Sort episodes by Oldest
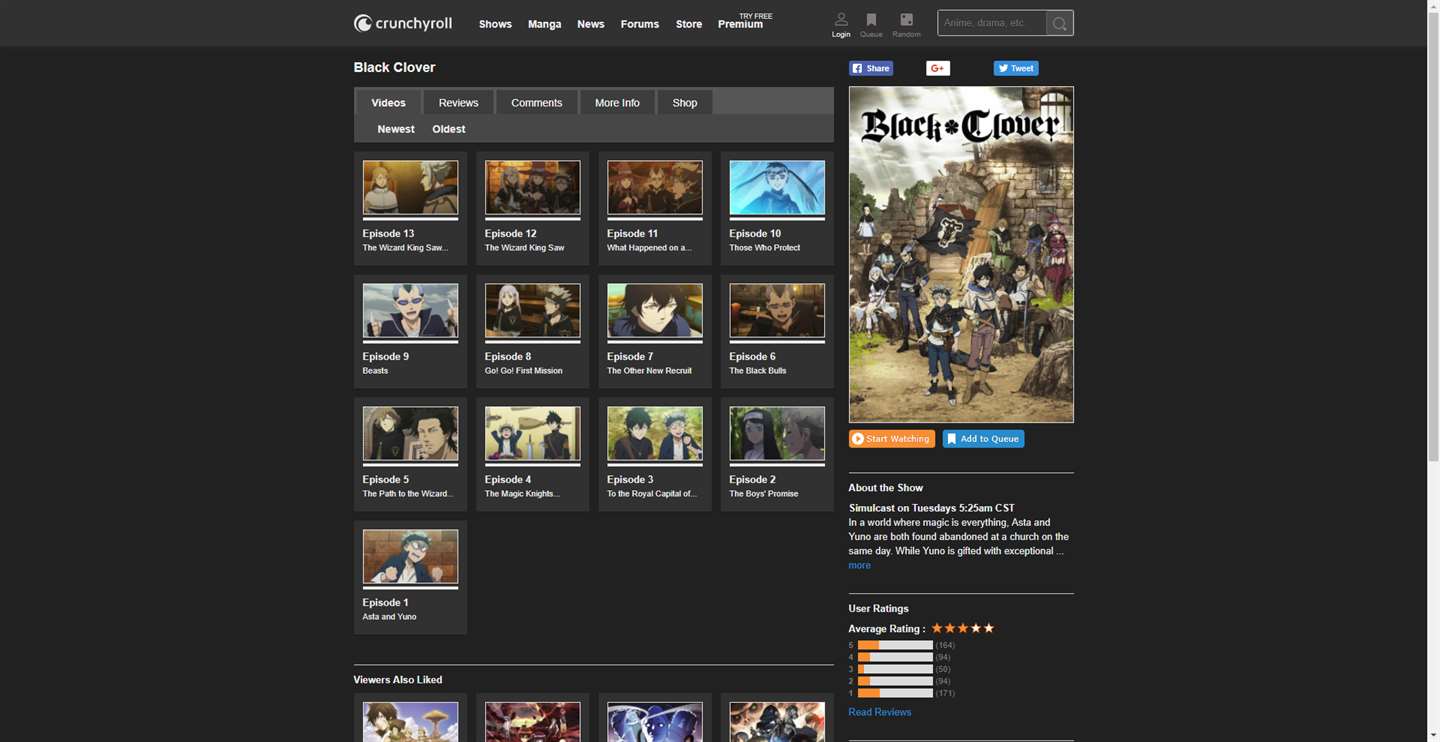Screen dimensions: 1440x742 coord(448,129)
